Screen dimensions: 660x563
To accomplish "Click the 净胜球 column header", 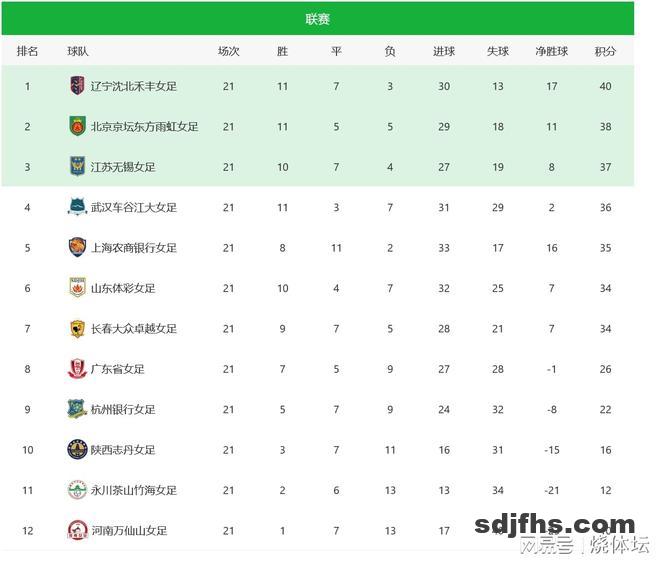I will [x=551, y=51].
